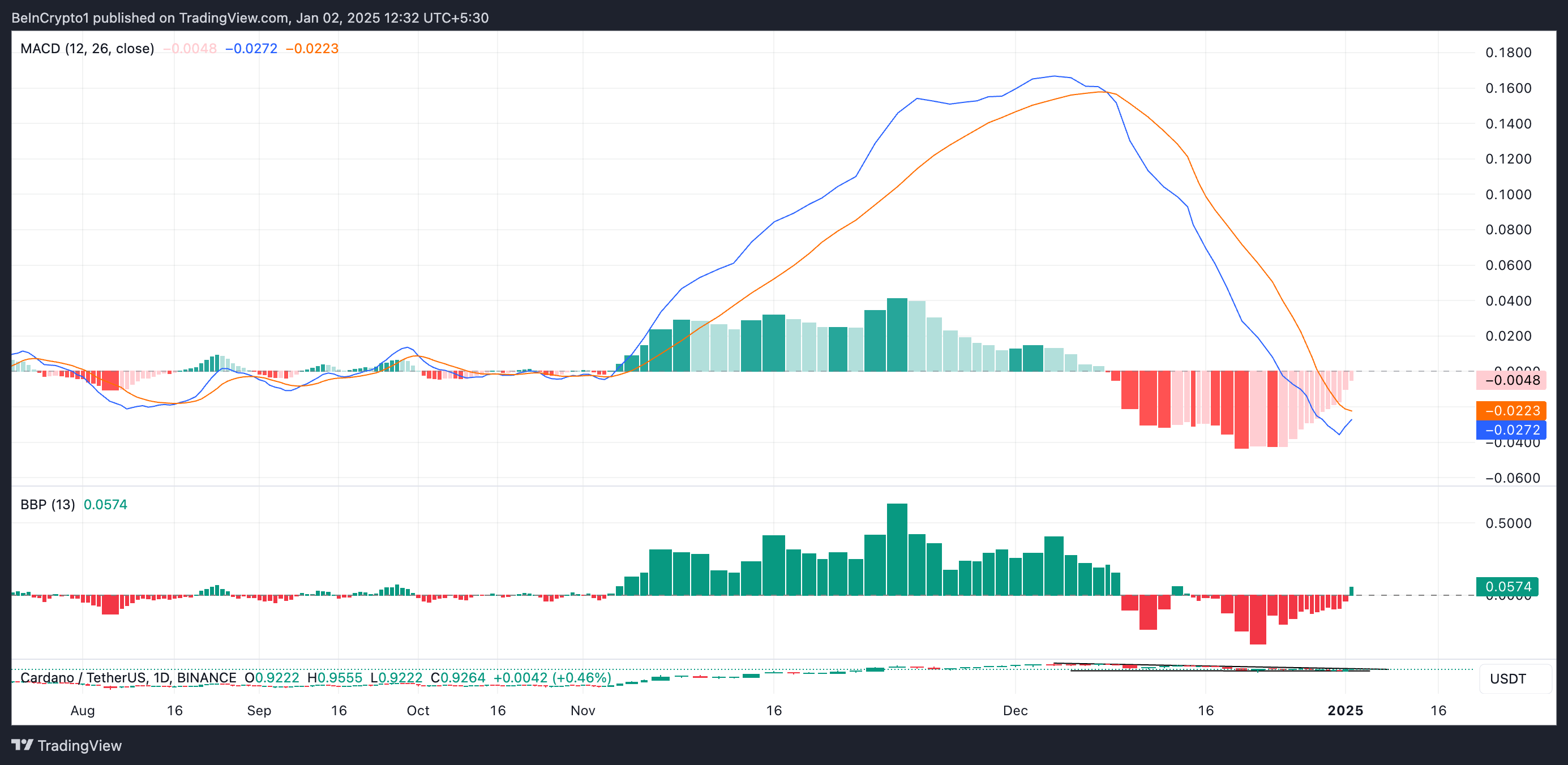Click the MACD (12, 26, close) indicator label
Viewport: 1568px width, 765px height.
[x=87, y=49]
